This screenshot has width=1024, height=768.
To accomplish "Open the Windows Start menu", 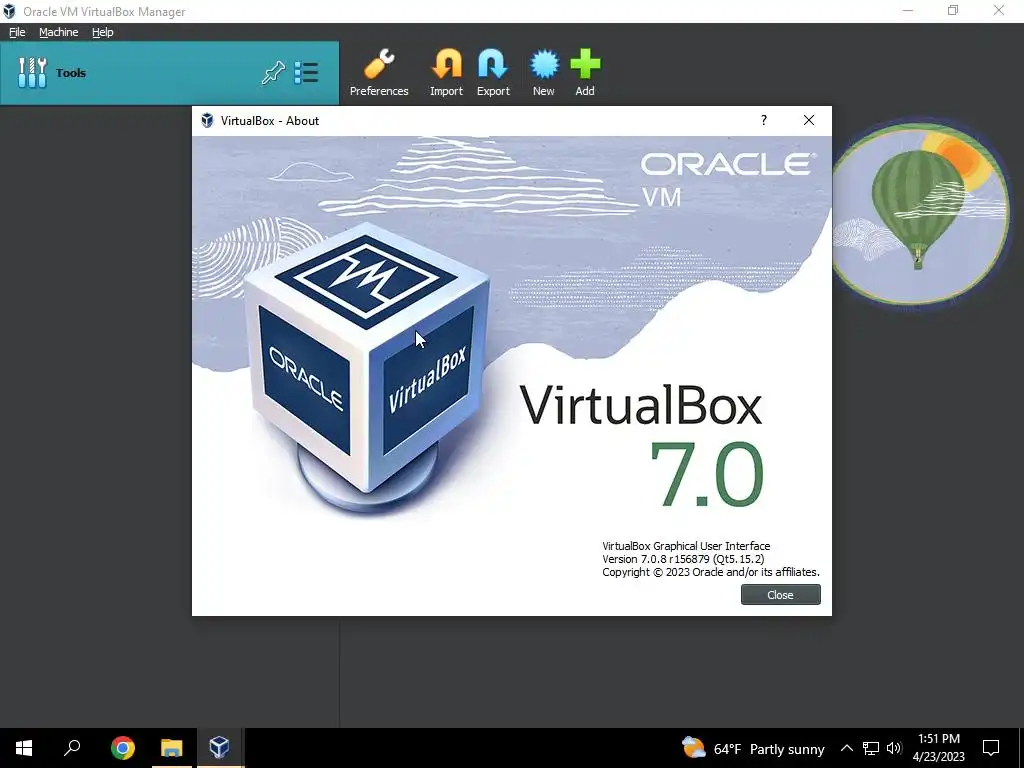I will pos(24,748).
